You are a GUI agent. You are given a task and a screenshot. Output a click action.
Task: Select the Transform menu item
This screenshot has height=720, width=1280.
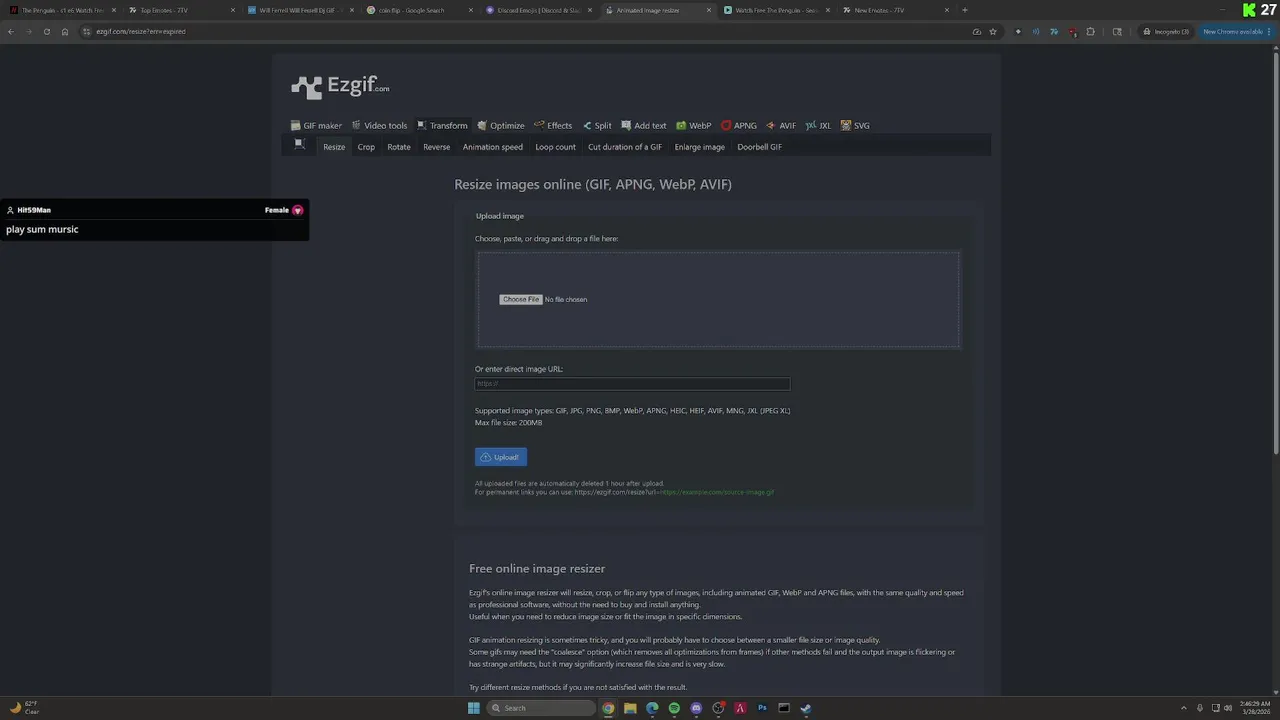[x=442, y=126]
